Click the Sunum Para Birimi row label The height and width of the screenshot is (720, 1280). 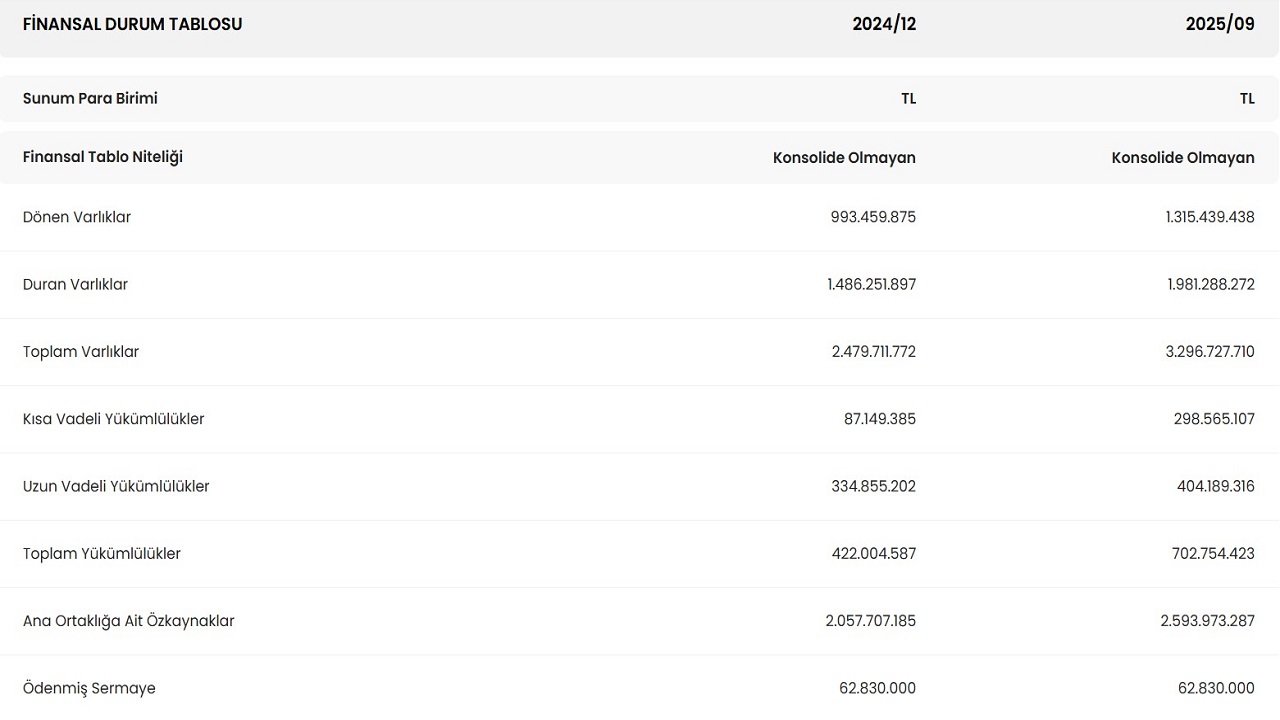[x=90, y=98]
